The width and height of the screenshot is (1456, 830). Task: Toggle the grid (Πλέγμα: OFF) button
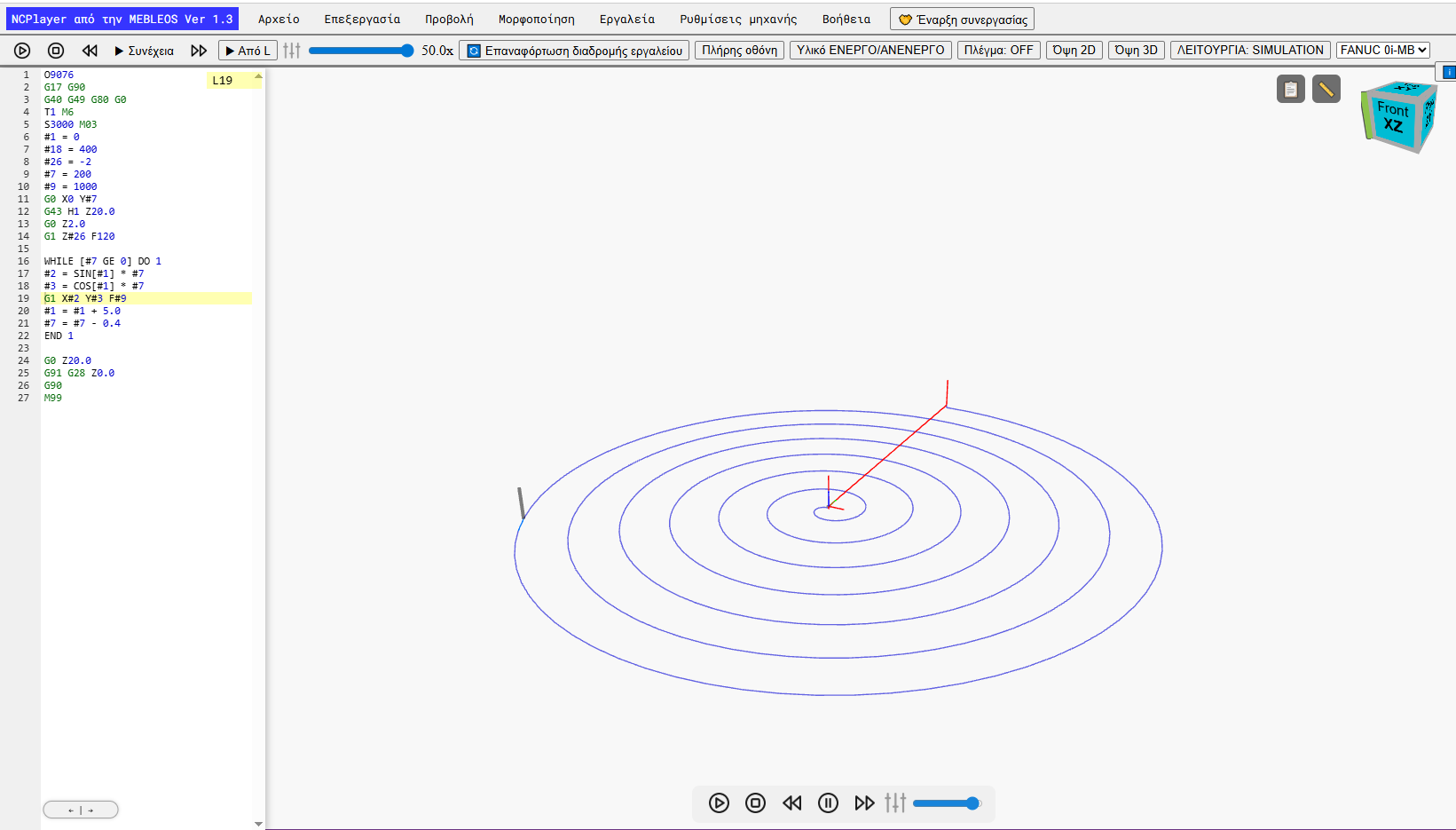pos(998,50)
